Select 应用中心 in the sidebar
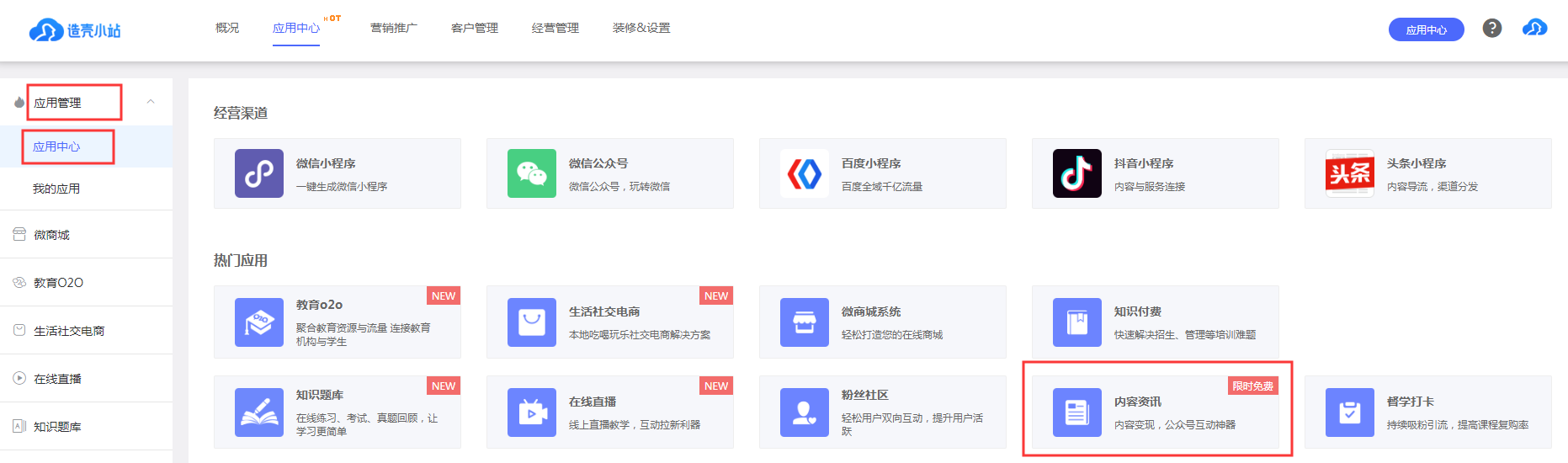This screenshot has height=463, width=1568. click(56, 146)
